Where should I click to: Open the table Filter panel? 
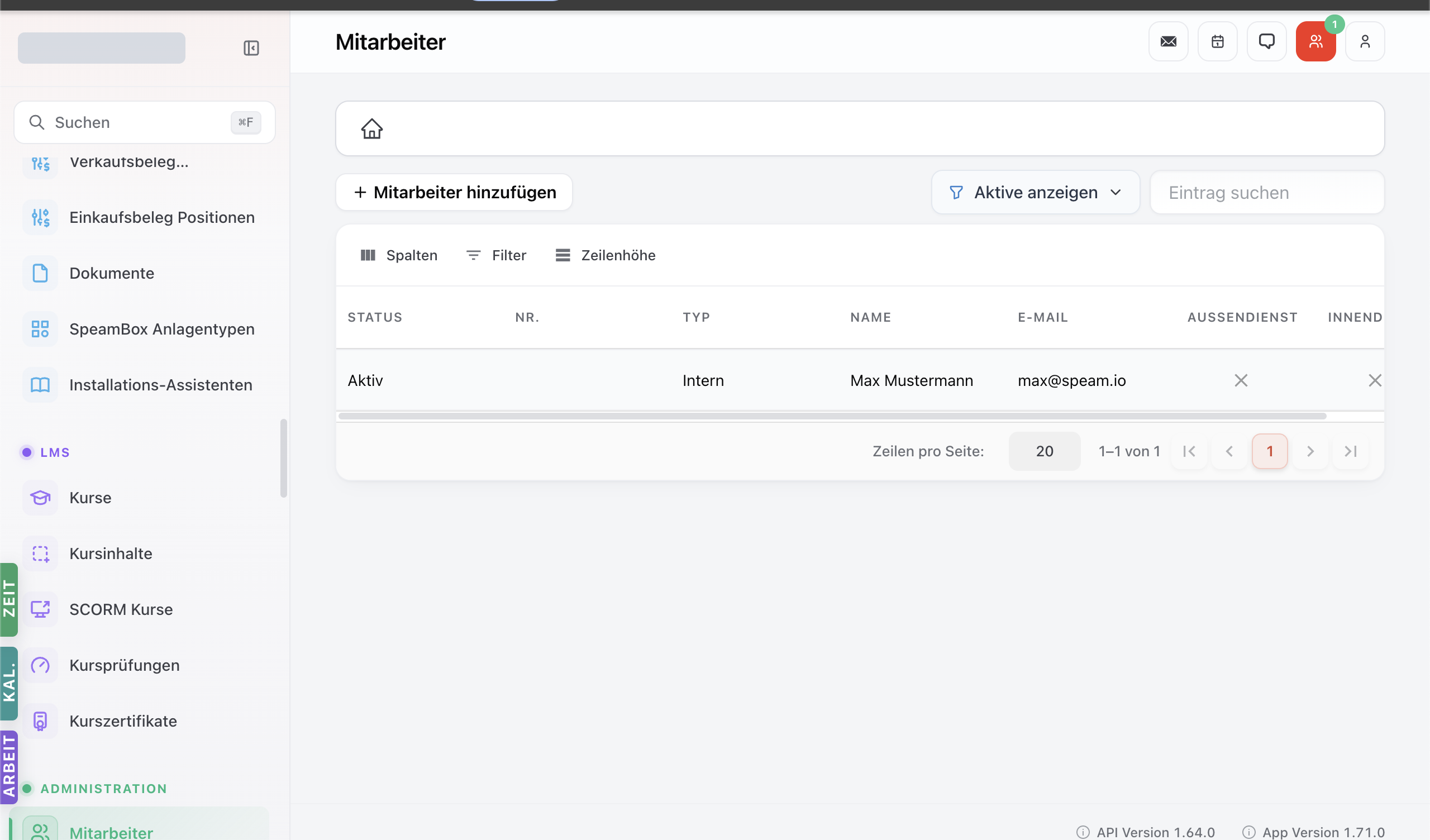(x=496, y=255)
